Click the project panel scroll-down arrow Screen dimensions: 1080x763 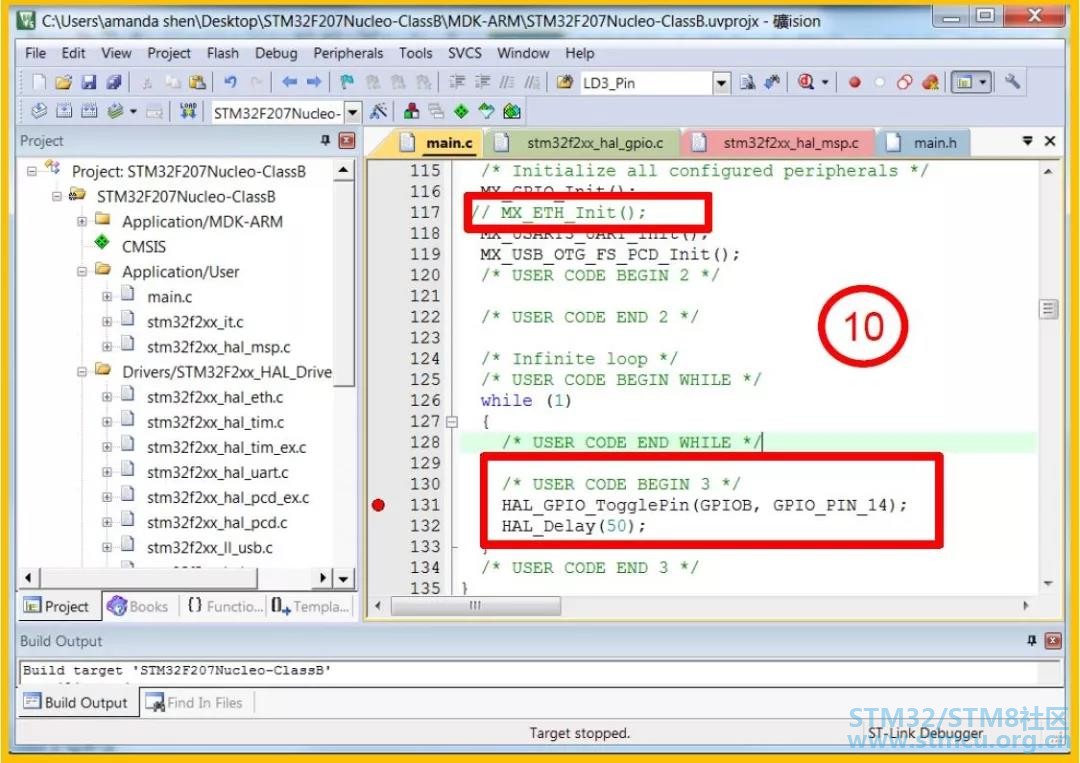pos(343,578)
